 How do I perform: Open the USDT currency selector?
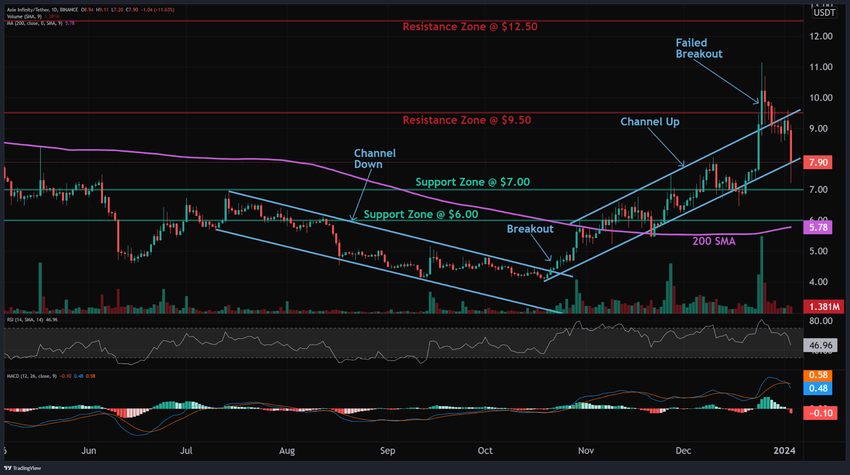[x=824, y=12]
